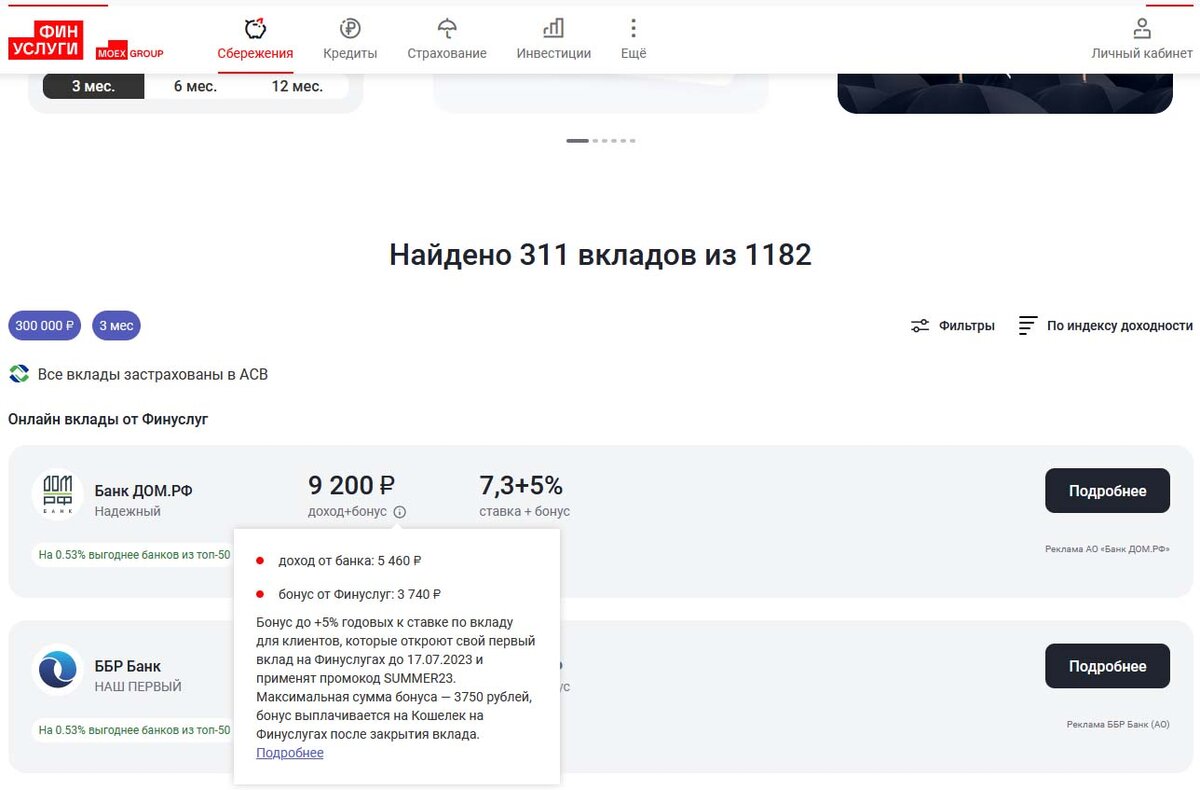1200x790 pixels.
Task: Click the active carousel indicator dash
Action: (x=577, y=141)
